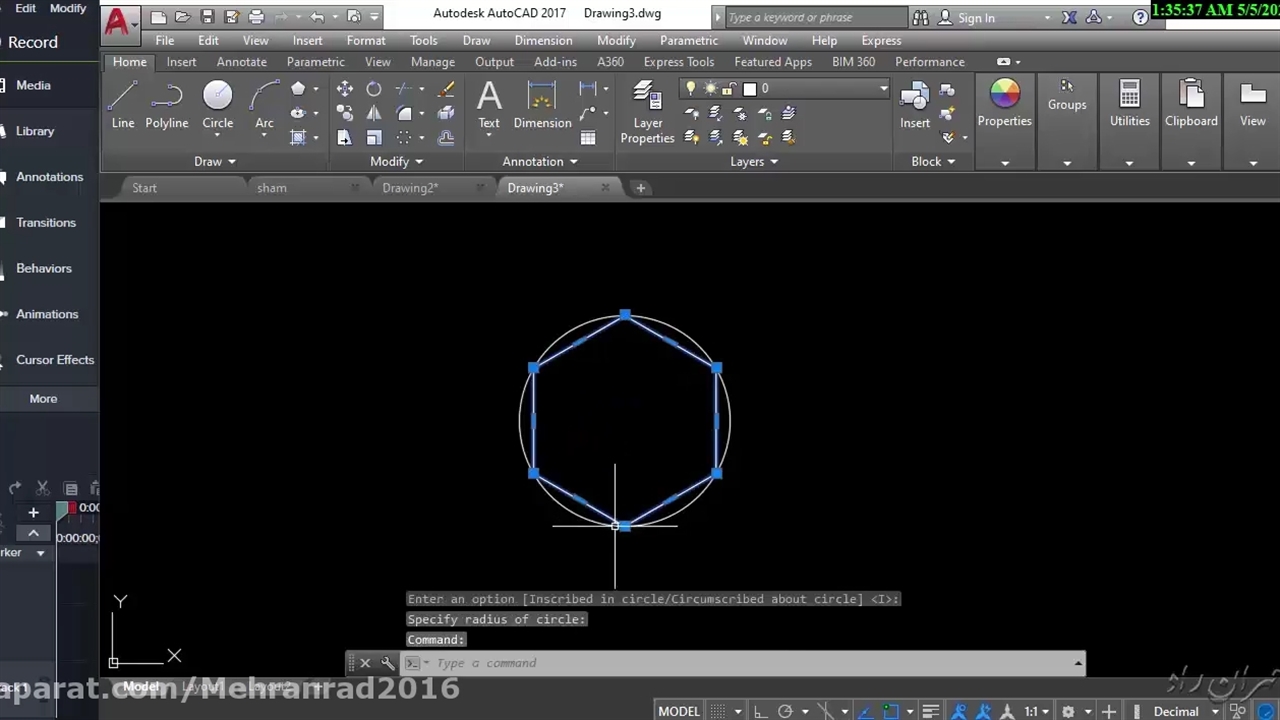Click Sign In in title bar
Screen dimensions: 1280x720
click(x=975, y=18)
